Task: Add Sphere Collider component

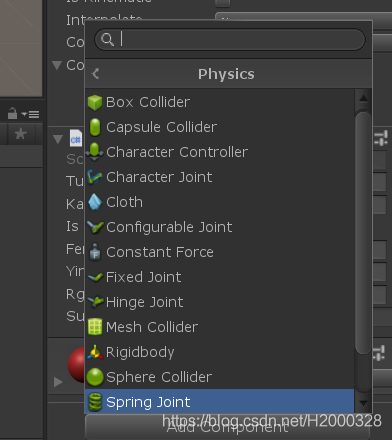Action: (x=219, y=377)
